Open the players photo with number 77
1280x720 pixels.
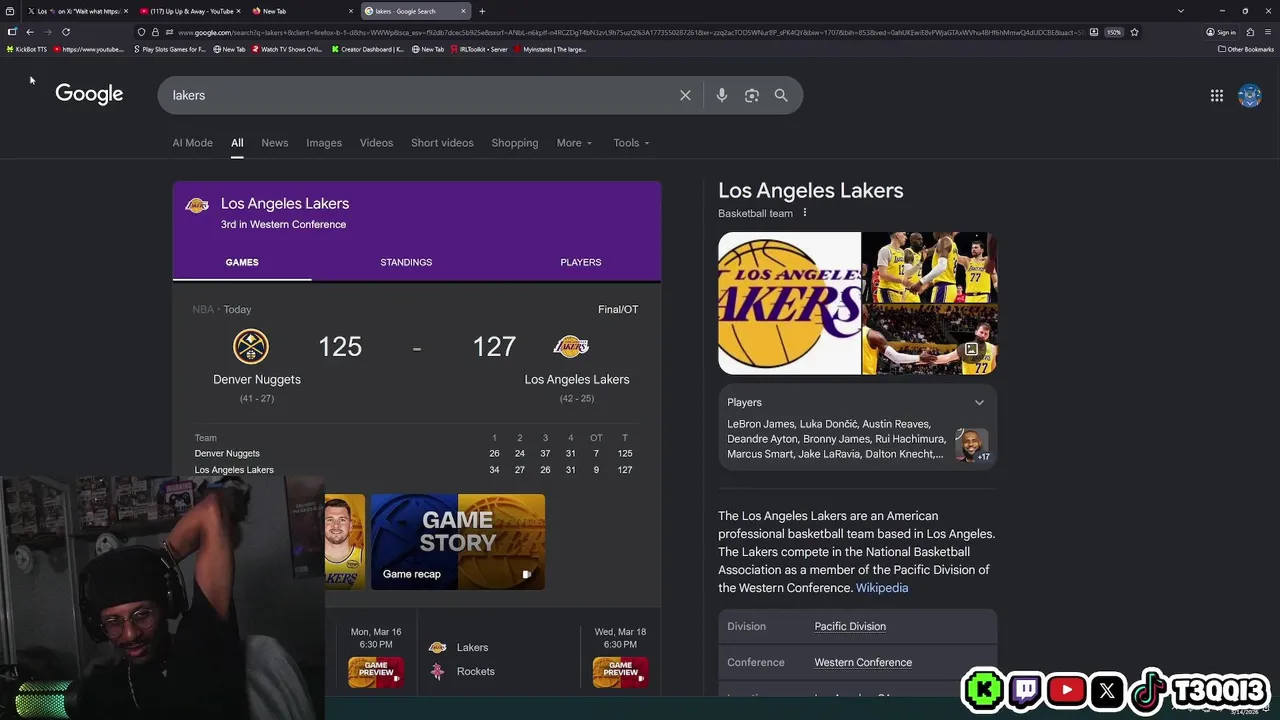[929, 267]
